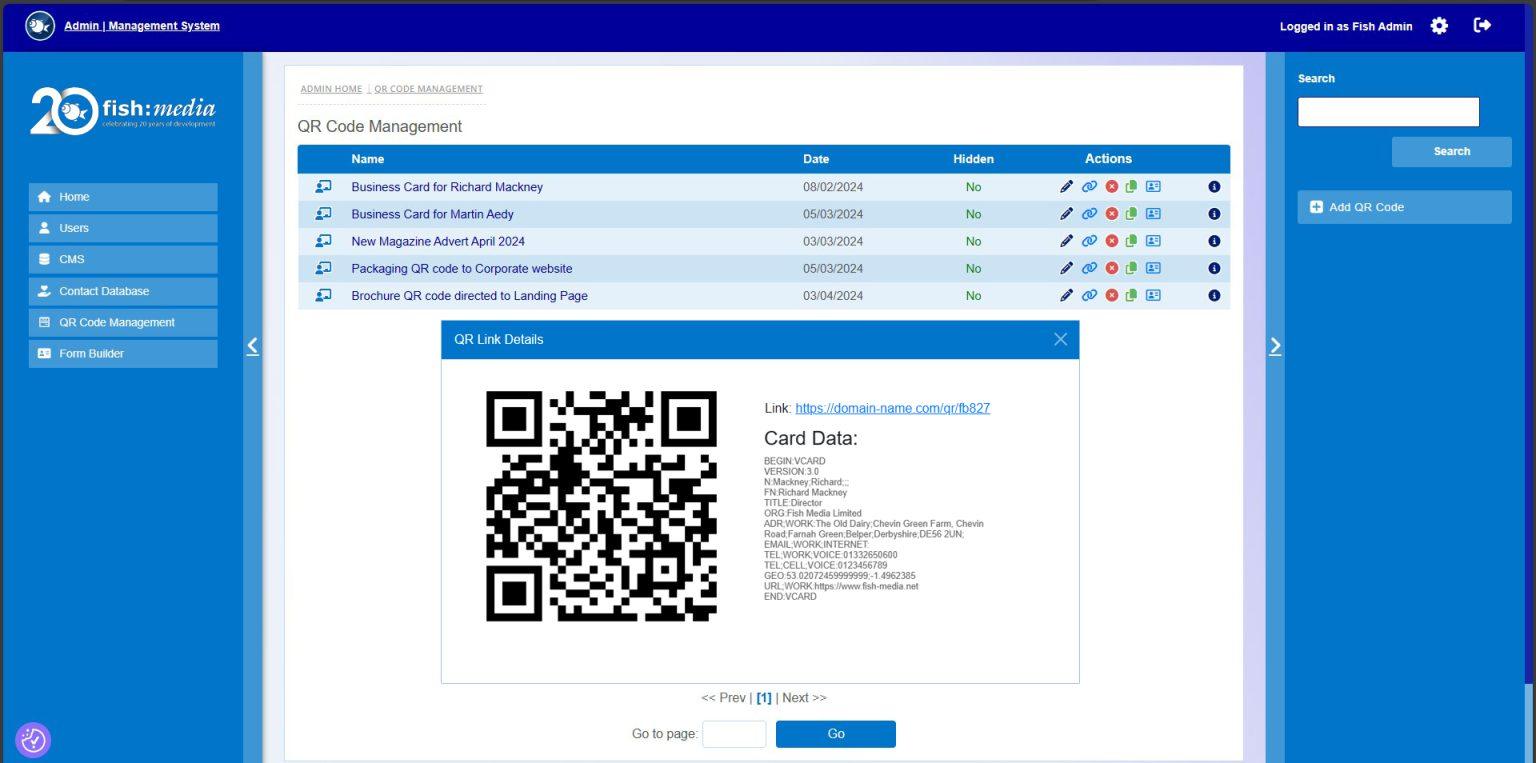Open the vCard icon for Richard Mackney row
This screenshot has height=763, width=1536.
click(1153, 187)
